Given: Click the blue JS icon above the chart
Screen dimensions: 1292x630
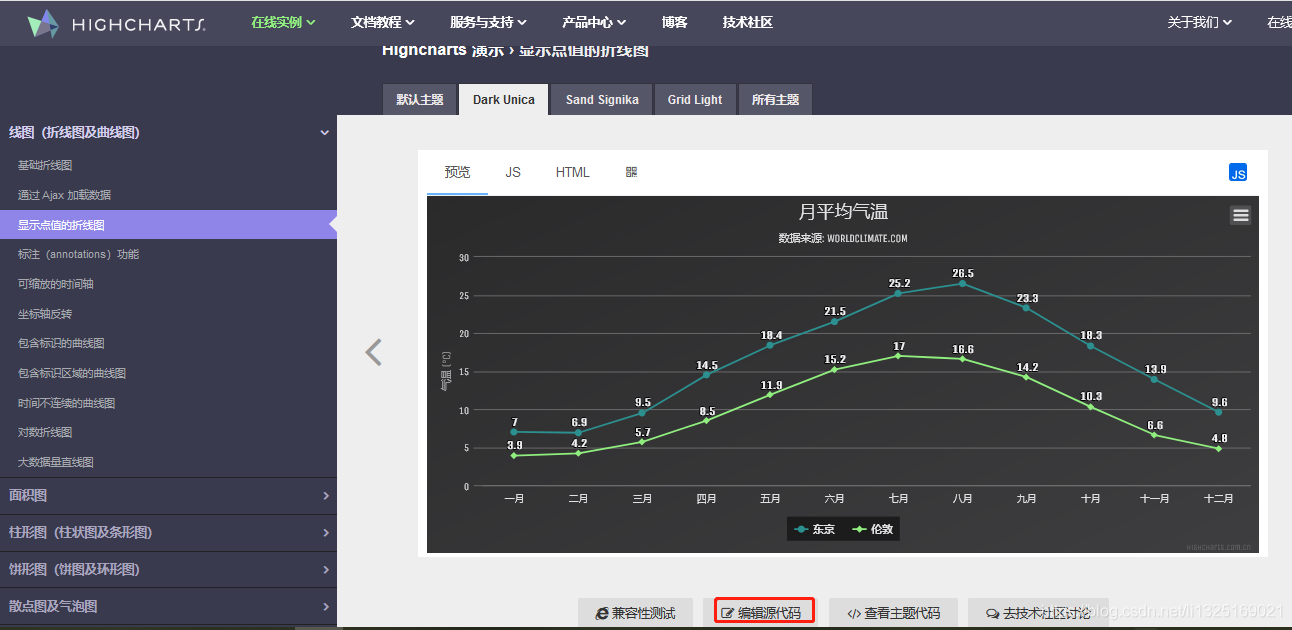Looking at the screenshot, I should (x=1238, y=172).
